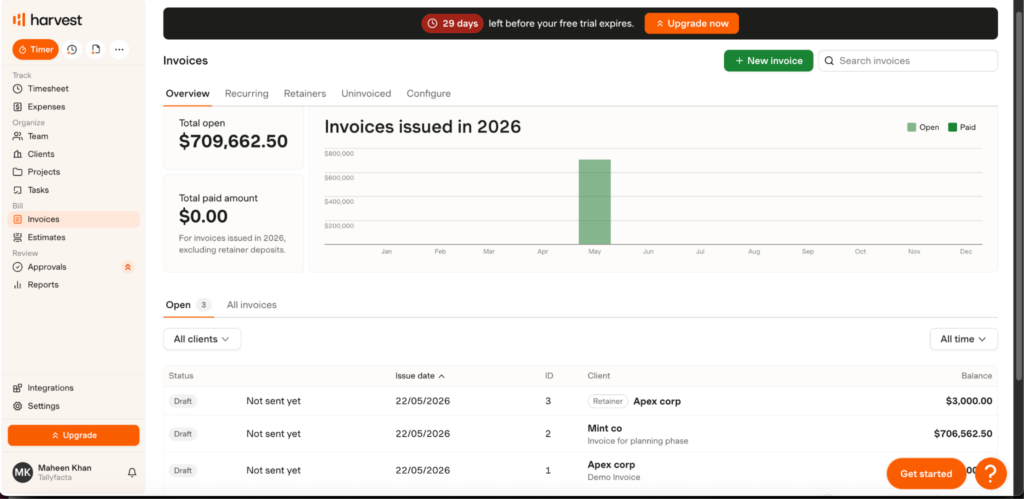Open Timesheet in sidebar
This screenshot has width=1024, height=499.
coord(48,89)
